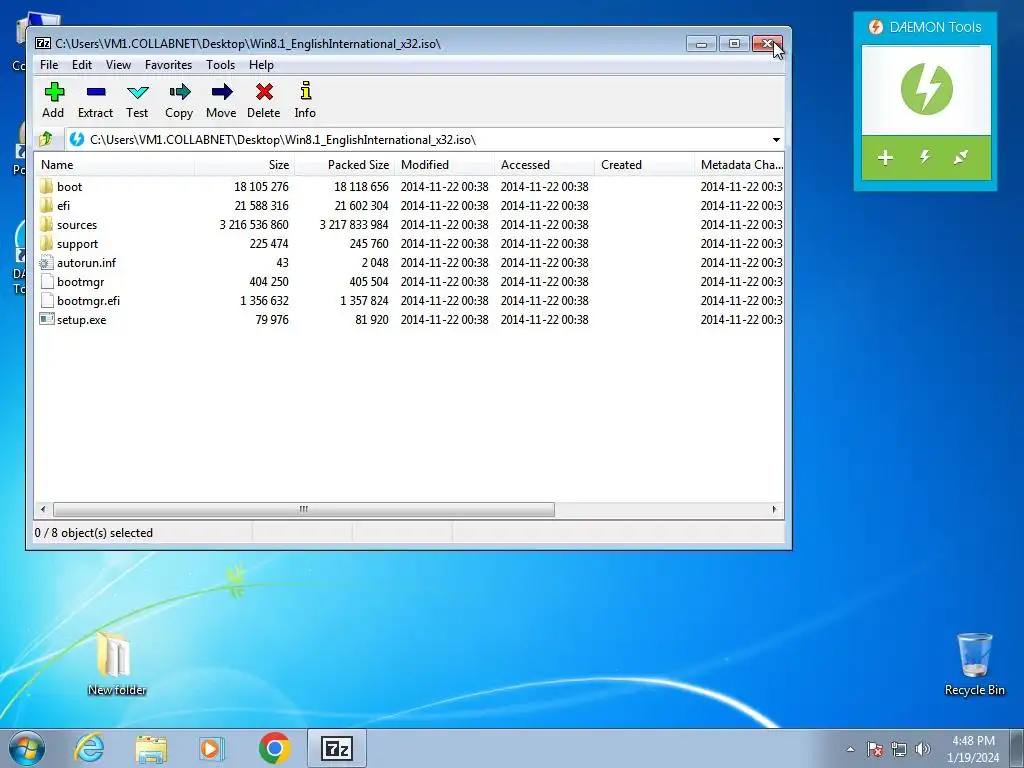Open the Help menu
1024x768 pixels.
(261, 65)
